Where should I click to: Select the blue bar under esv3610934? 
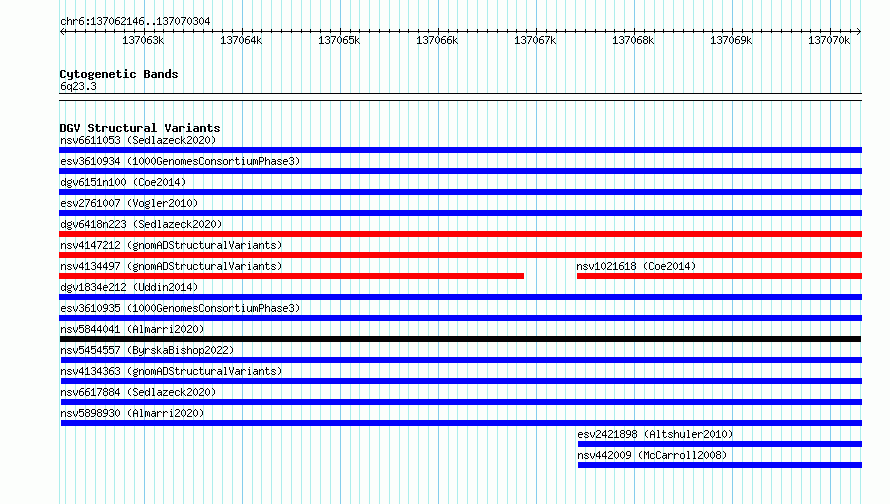pos(460,171)
